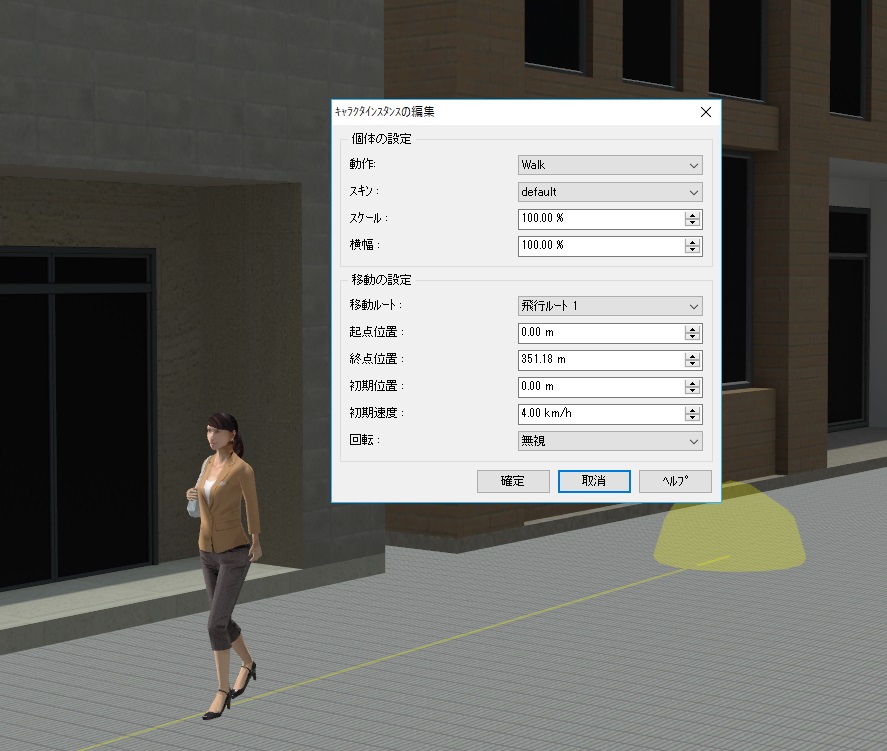This screenshot has height=751, width=887.
Task: Cancel with the 取消 button
Action: (594, 481)
